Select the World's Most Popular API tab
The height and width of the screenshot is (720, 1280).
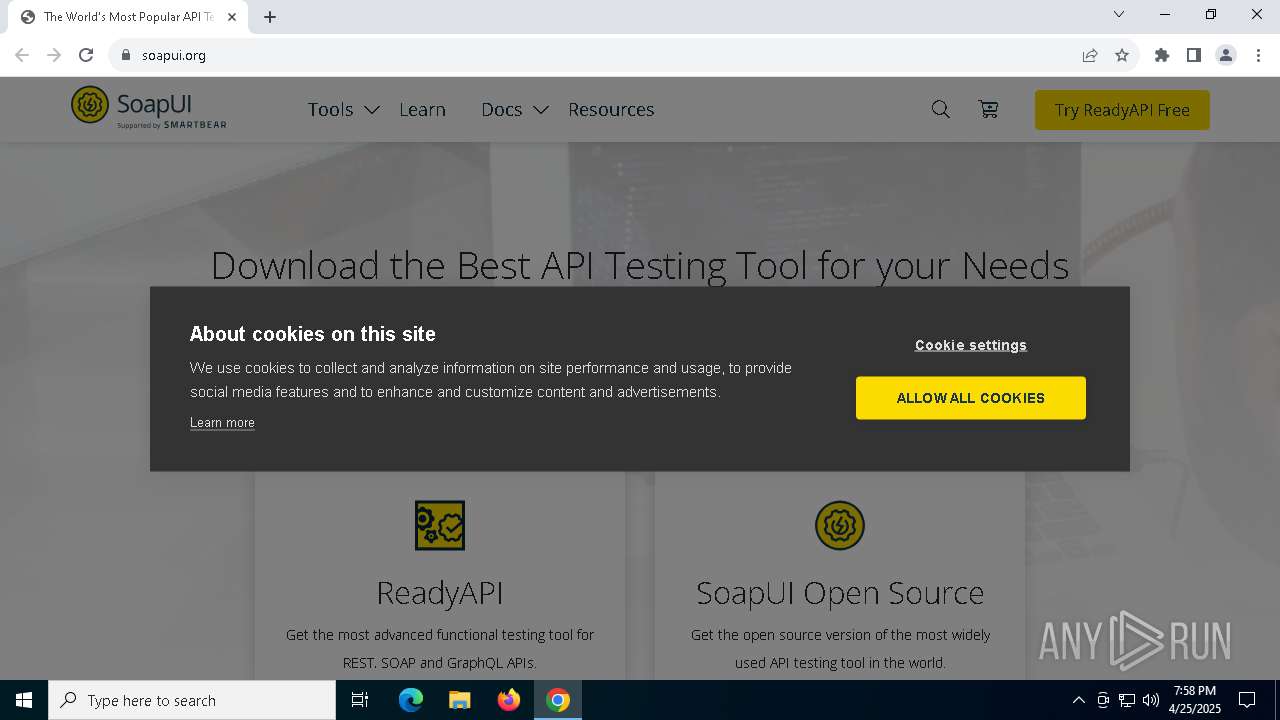click(126, 17)
